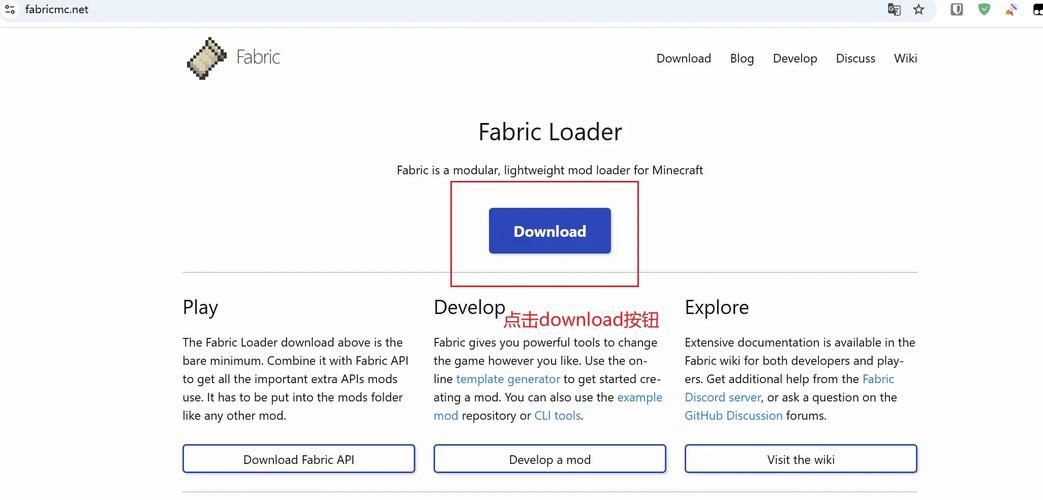The height and width of the screenshot is (500, 1043).
Task: Click the colorful pen extension icon
Action: [1012, 10]
